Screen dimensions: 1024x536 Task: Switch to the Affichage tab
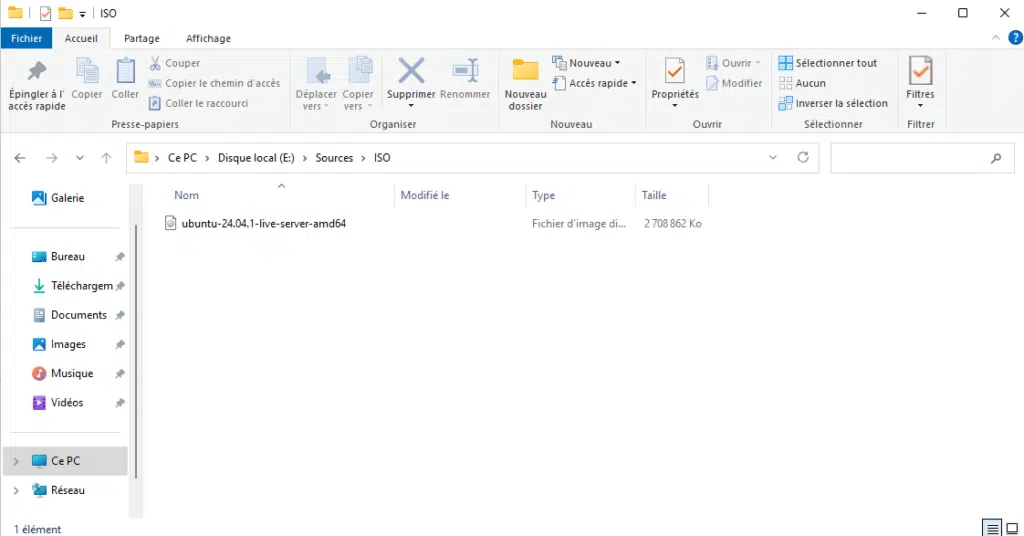[x=208, y=39]
